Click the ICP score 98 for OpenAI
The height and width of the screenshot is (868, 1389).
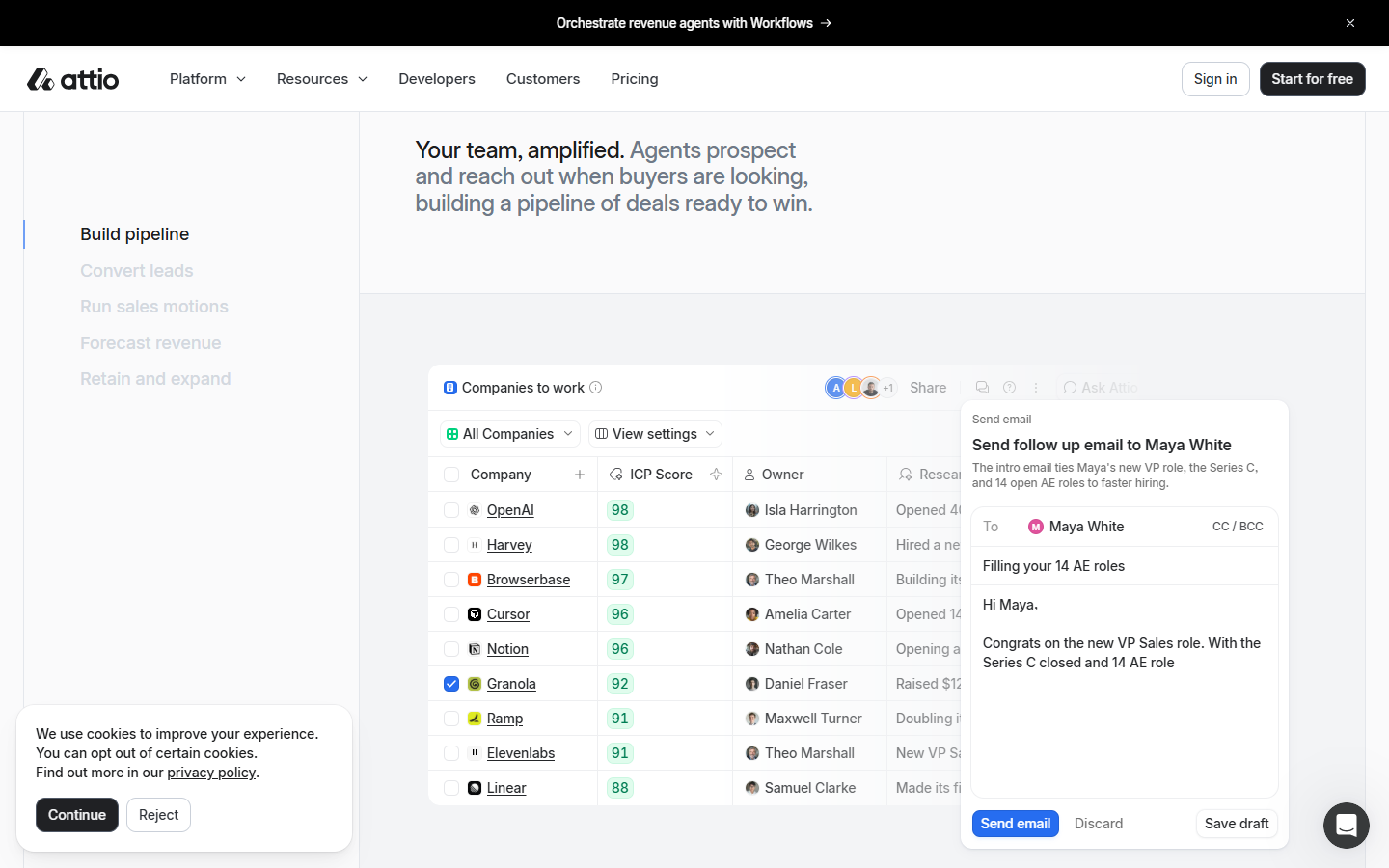620,510
